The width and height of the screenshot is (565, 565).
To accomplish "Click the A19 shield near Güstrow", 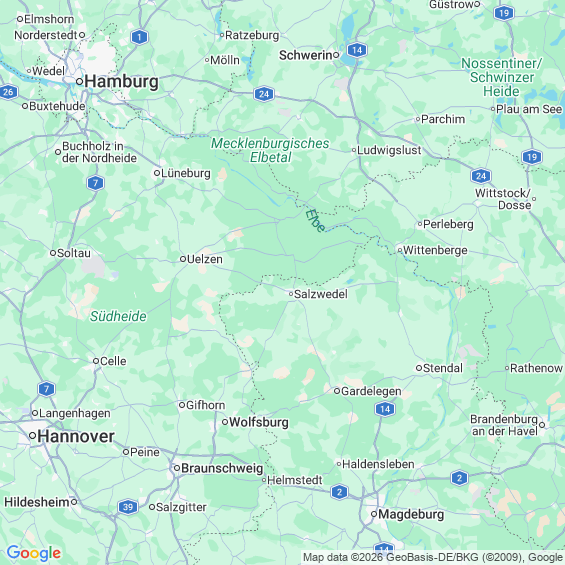I will pos(504,13).
